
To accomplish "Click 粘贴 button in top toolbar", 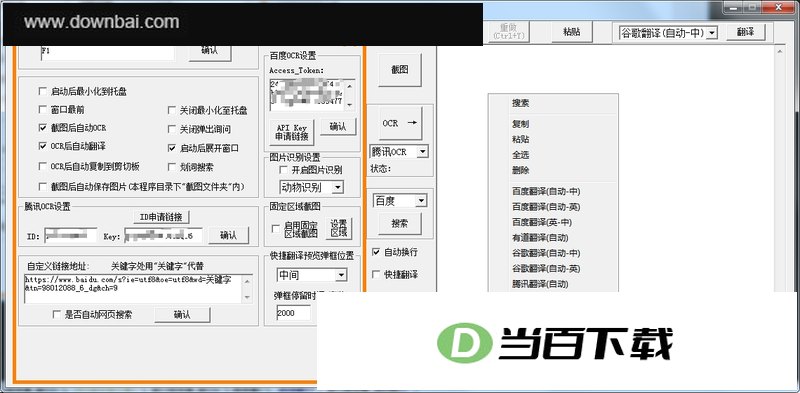I will (x=571, y=32).
